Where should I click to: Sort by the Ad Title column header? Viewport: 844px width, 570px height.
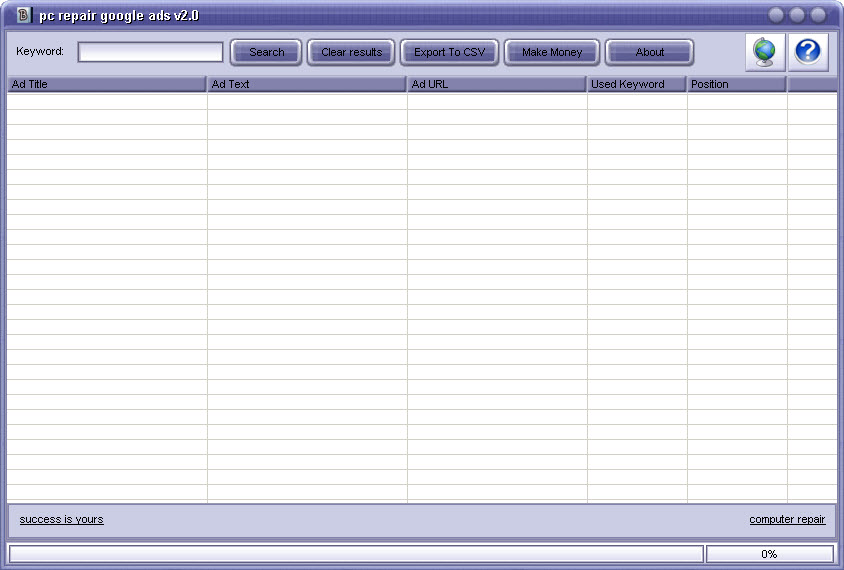pos(106,84)
